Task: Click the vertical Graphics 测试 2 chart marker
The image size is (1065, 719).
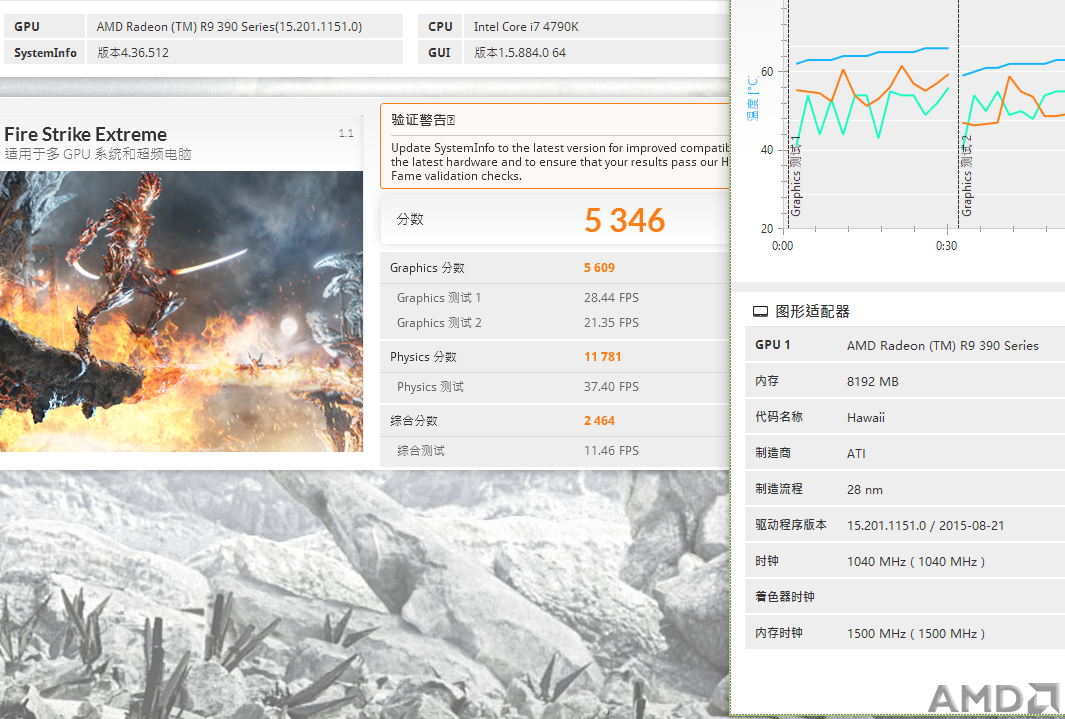Action: coord(967,176)
